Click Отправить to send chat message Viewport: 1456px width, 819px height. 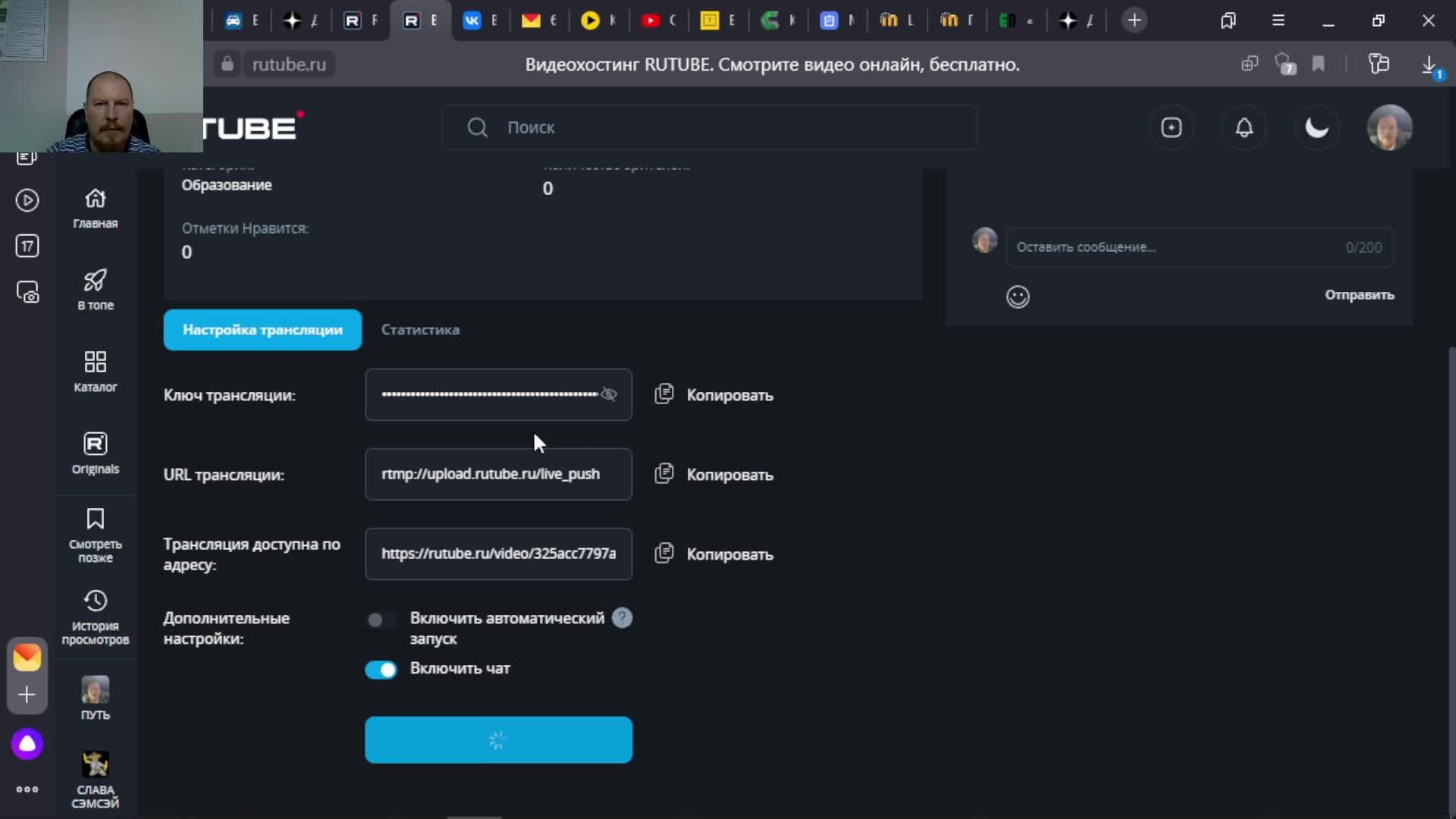1359,295
